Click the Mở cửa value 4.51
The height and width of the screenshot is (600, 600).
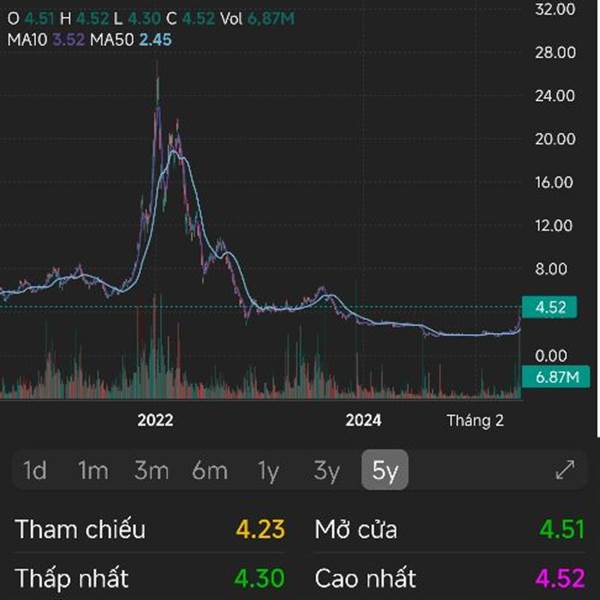(562, 530)
